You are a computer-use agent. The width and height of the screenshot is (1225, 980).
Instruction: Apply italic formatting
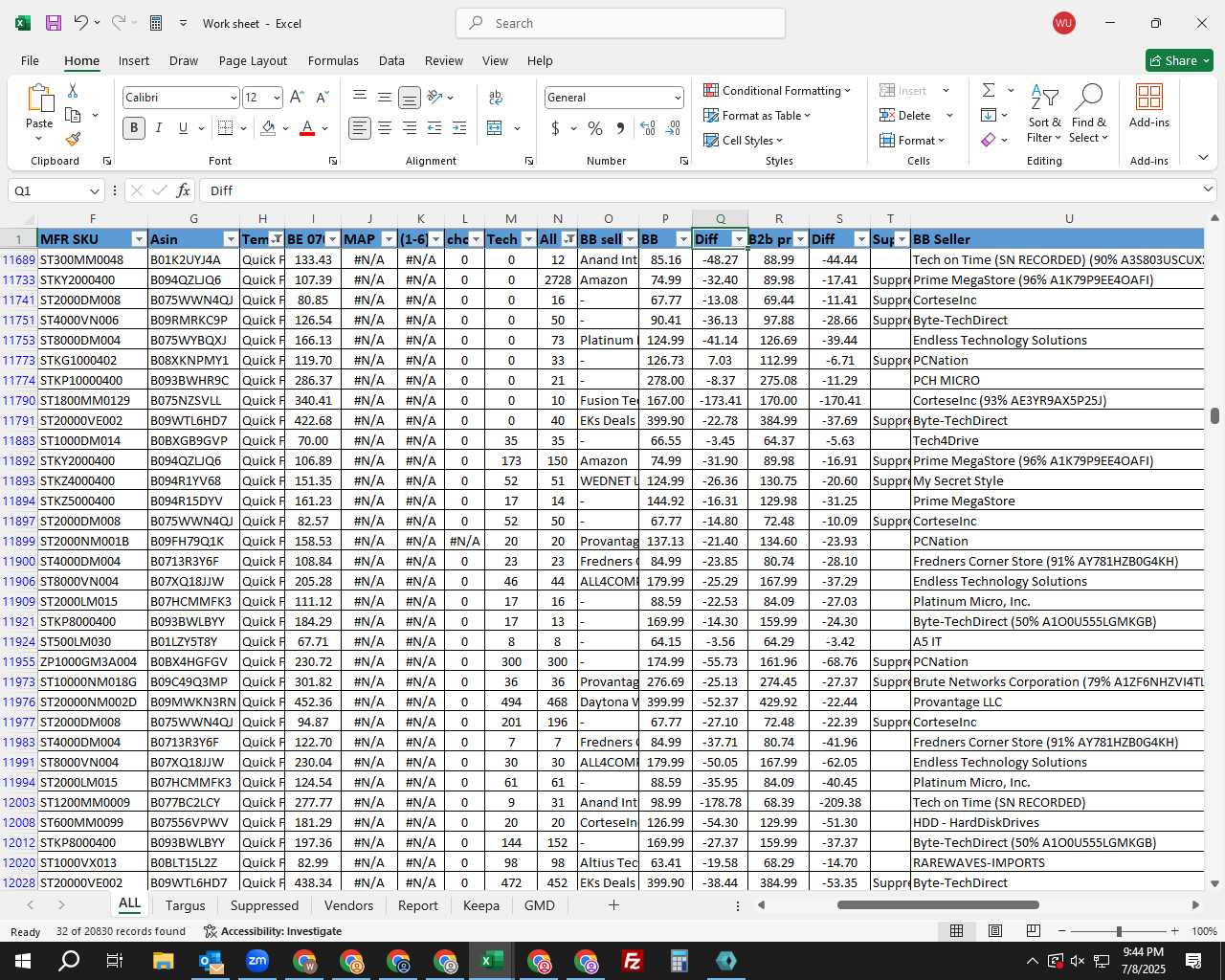tap(159, 128)
